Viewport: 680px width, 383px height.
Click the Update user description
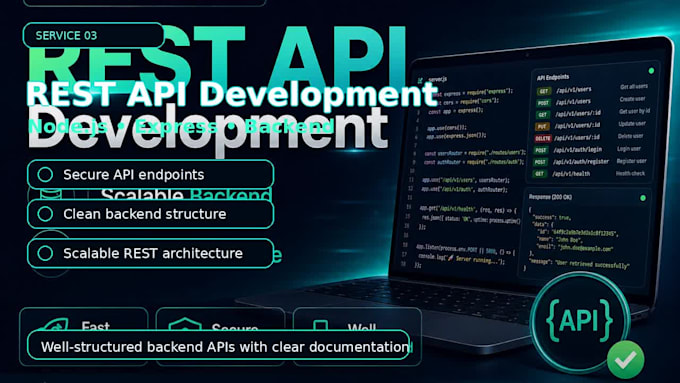(632, 124)
